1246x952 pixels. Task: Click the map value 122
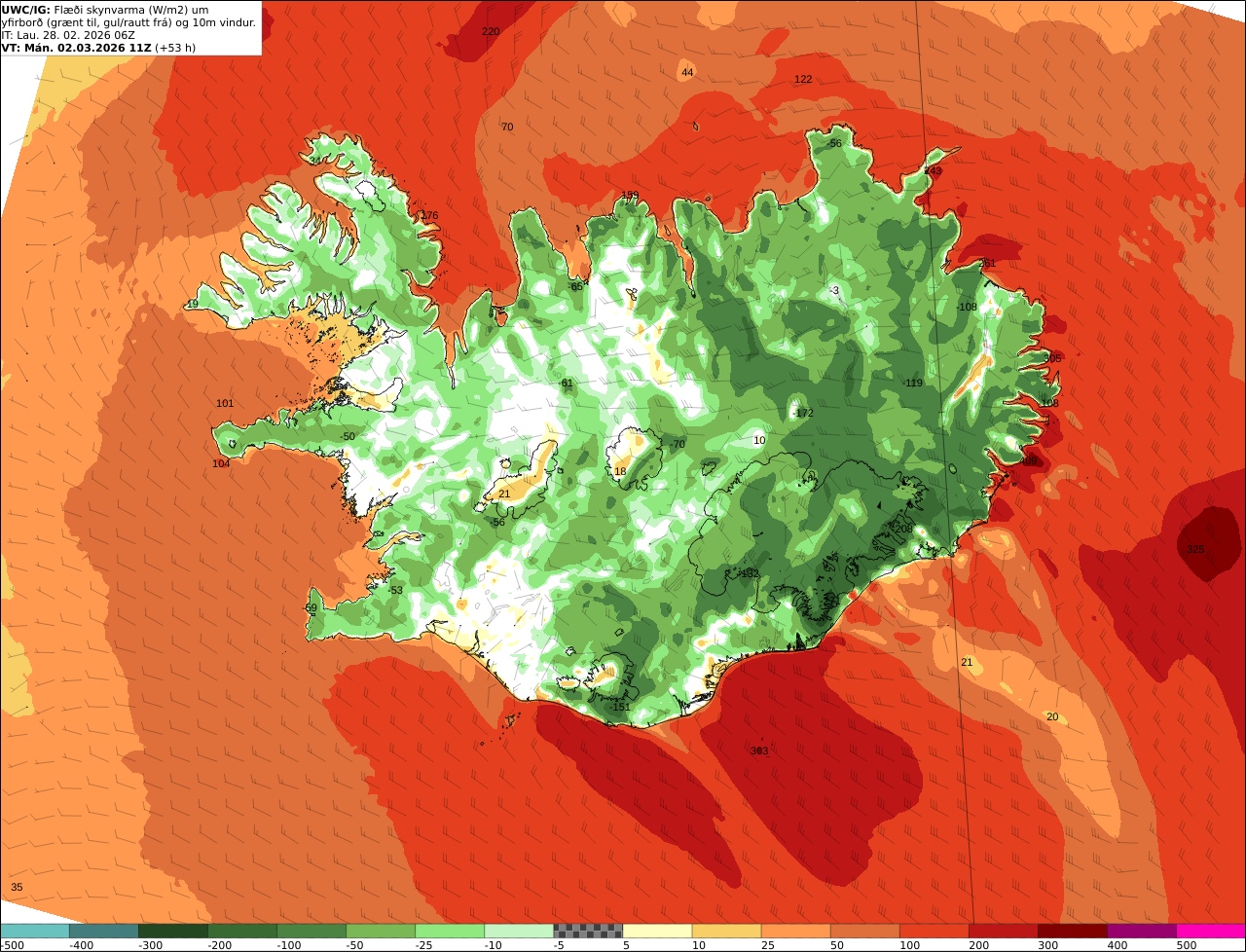[x=803, y=80]
